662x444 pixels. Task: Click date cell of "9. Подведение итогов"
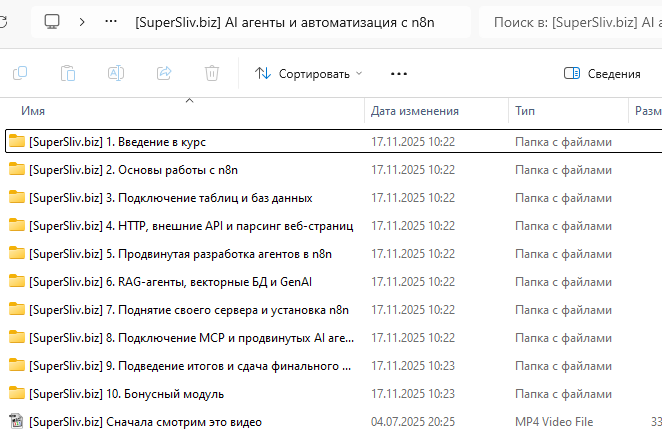click(x=413, y=365)
